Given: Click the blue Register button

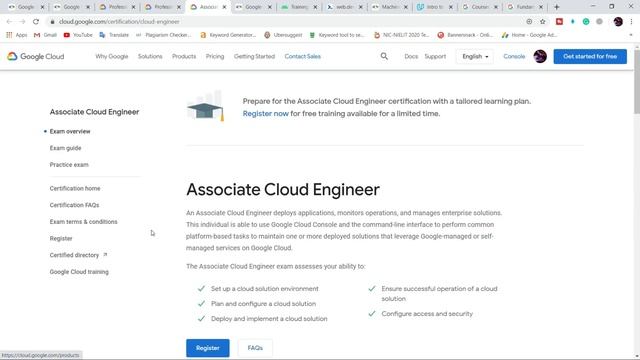Looking at the screenshot, I should (x=208, y=348).
